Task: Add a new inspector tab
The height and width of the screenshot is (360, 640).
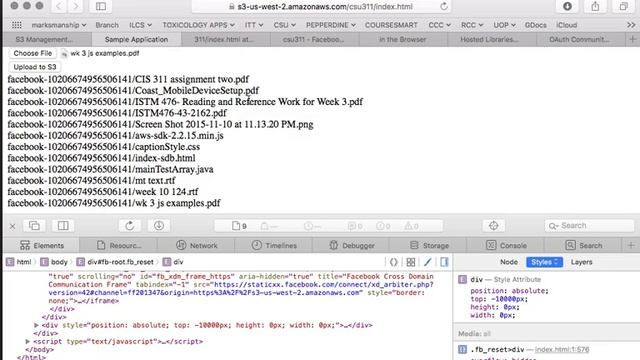Action: click(631, 245)
